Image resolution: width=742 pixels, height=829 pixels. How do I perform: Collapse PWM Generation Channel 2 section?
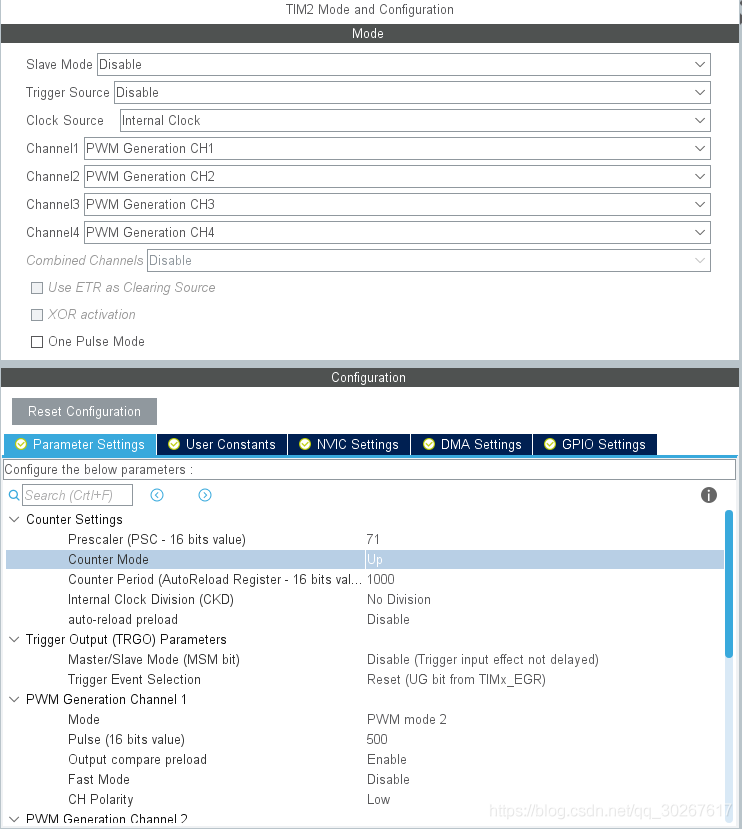14,819
